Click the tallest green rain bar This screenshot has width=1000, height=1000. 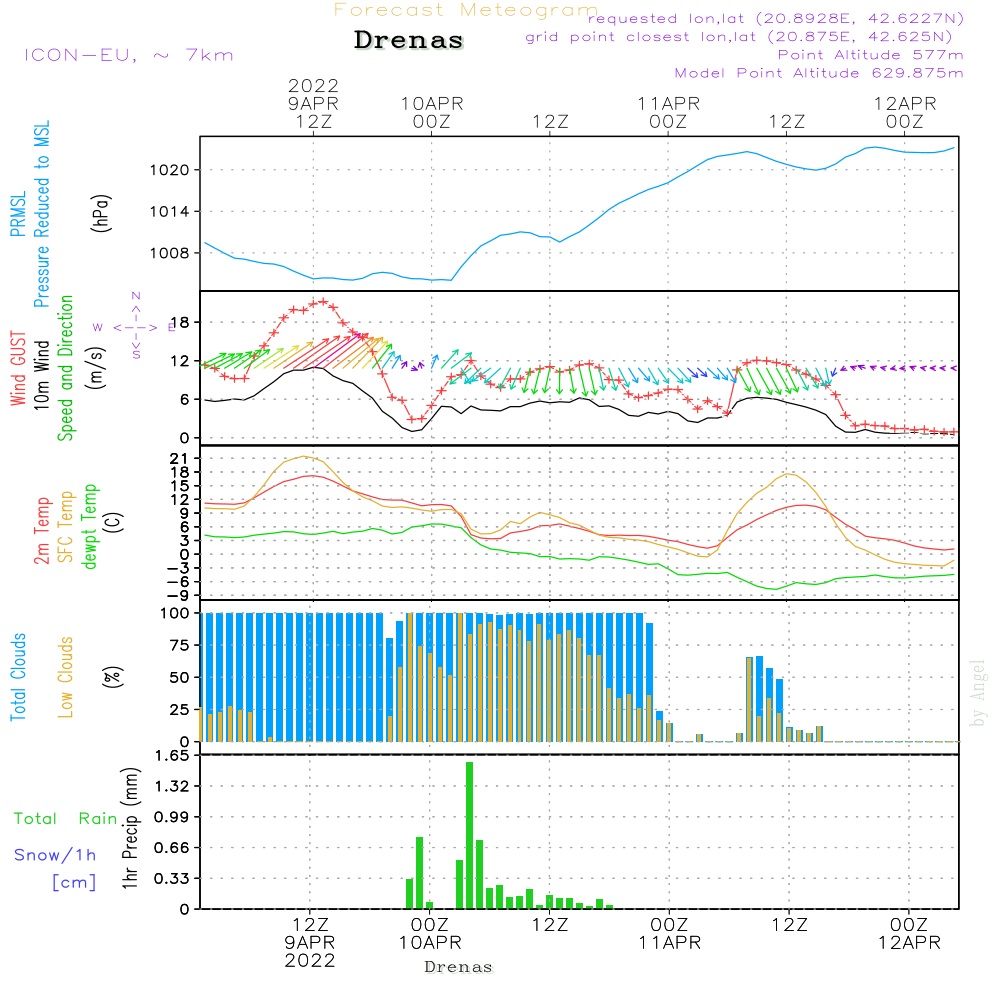(469, 835)
